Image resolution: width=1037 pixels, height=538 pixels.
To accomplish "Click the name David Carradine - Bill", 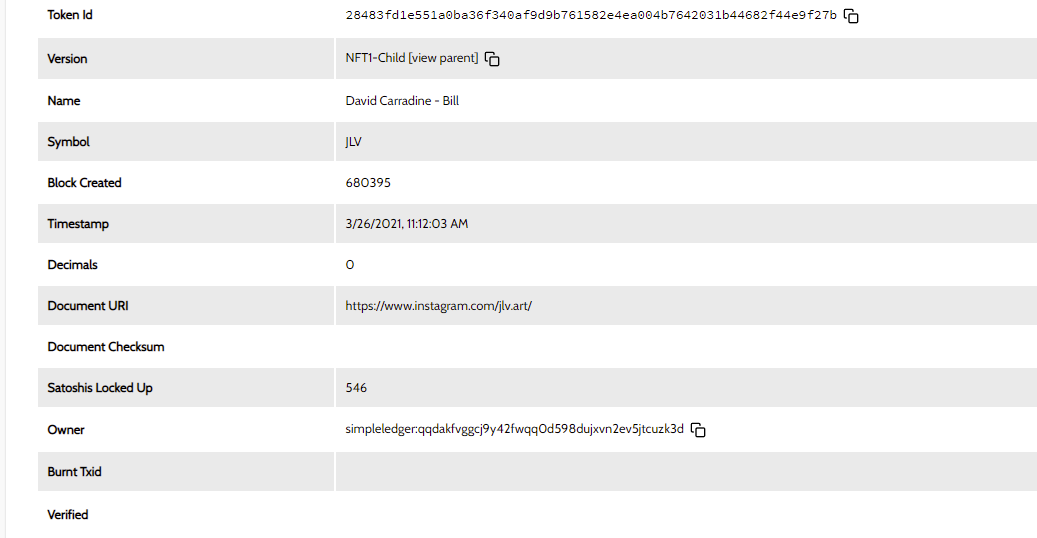I will coord(402,101).
